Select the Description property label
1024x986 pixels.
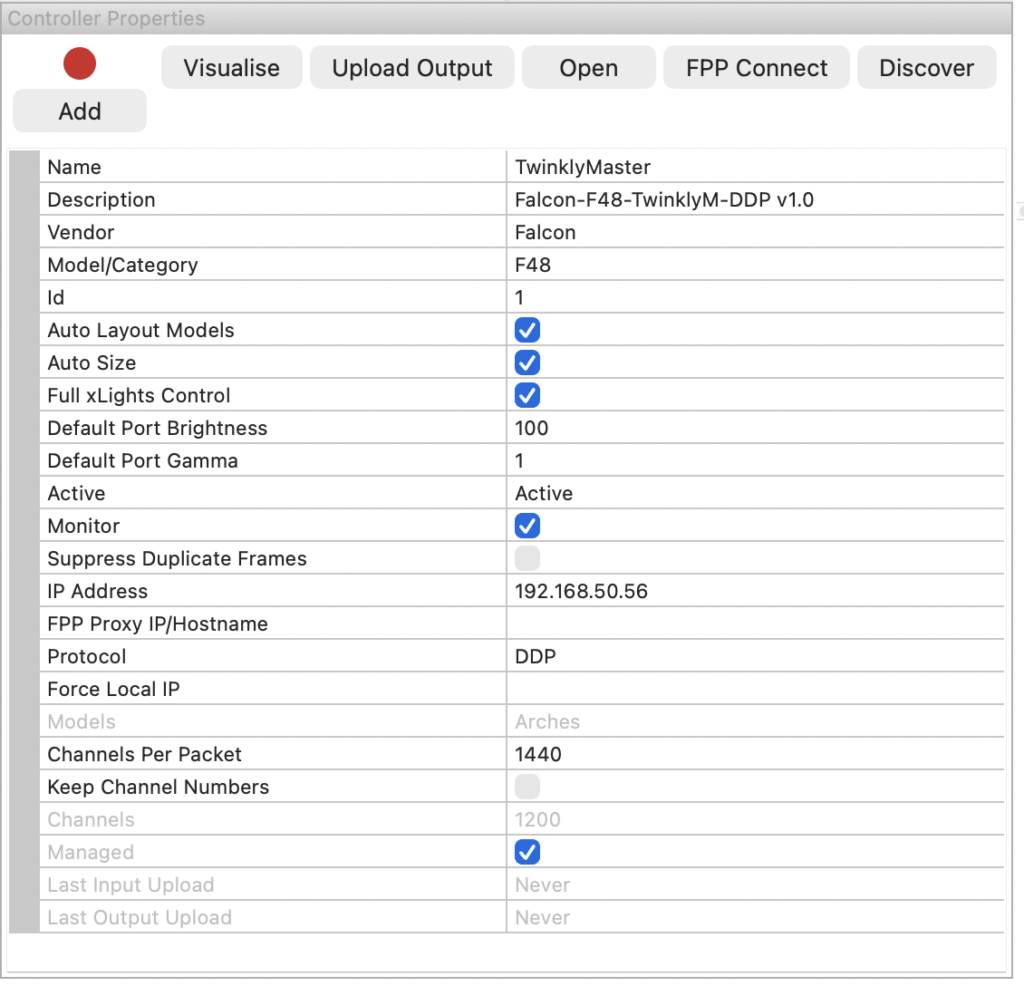pyautogui.click(x=101, y=200)
